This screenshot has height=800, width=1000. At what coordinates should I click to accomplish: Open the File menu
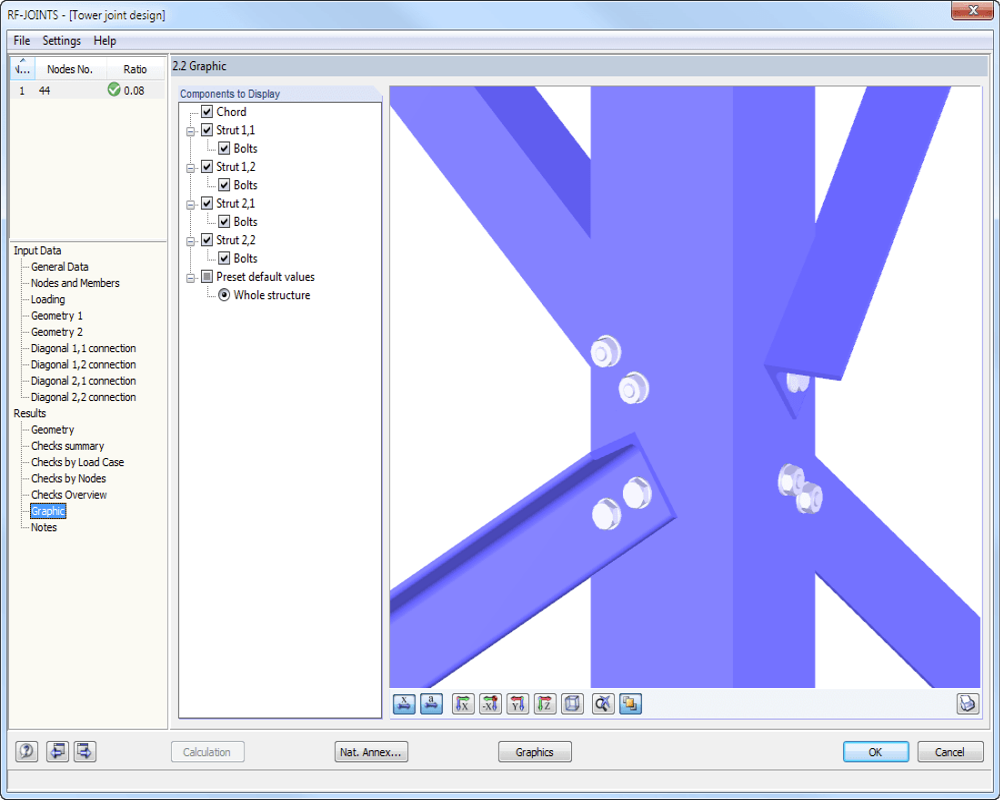[20, 41]
